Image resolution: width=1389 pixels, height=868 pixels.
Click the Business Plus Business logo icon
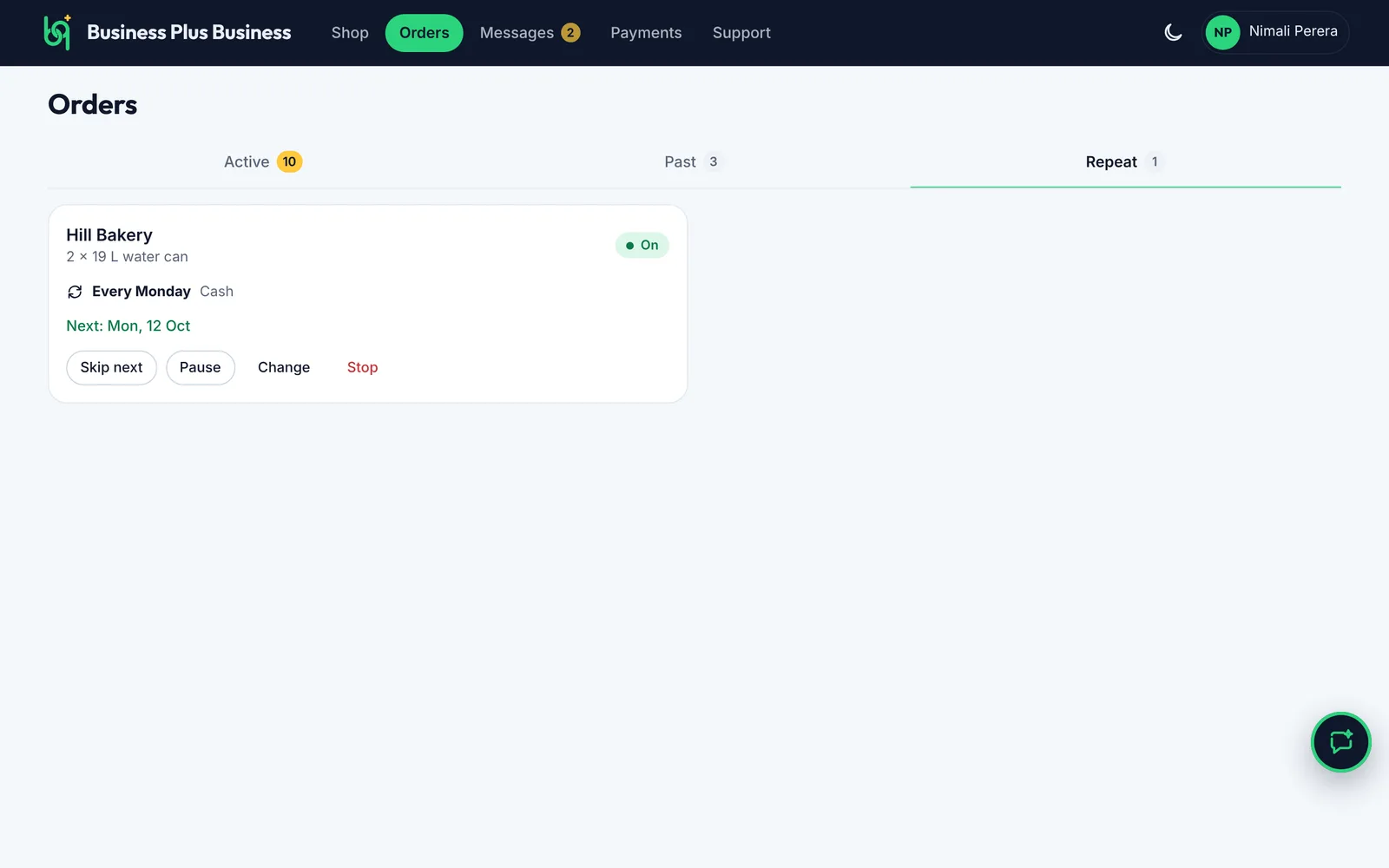coord(57,32)
